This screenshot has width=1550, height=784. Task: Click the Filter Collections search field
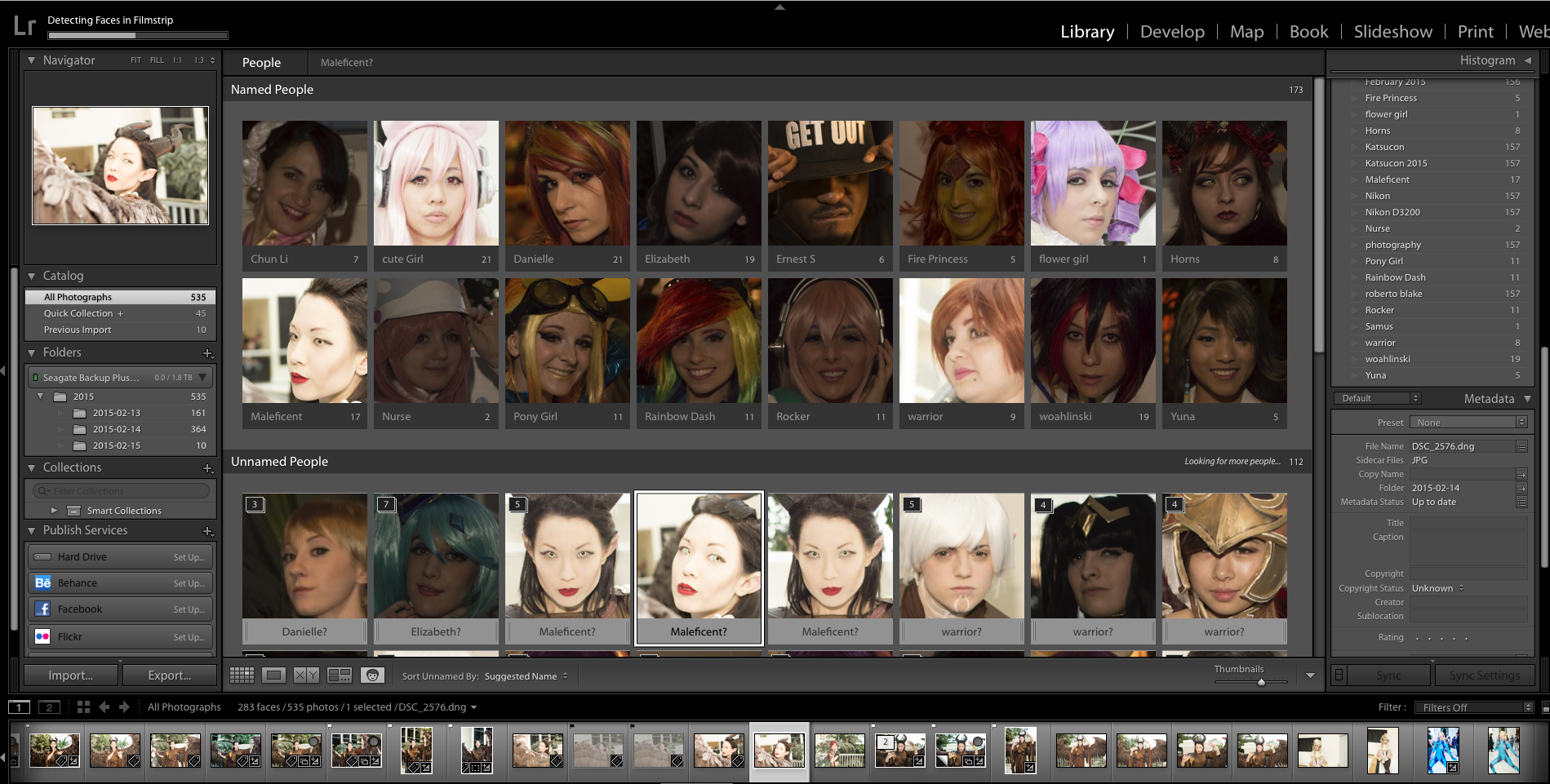(122, 491)
